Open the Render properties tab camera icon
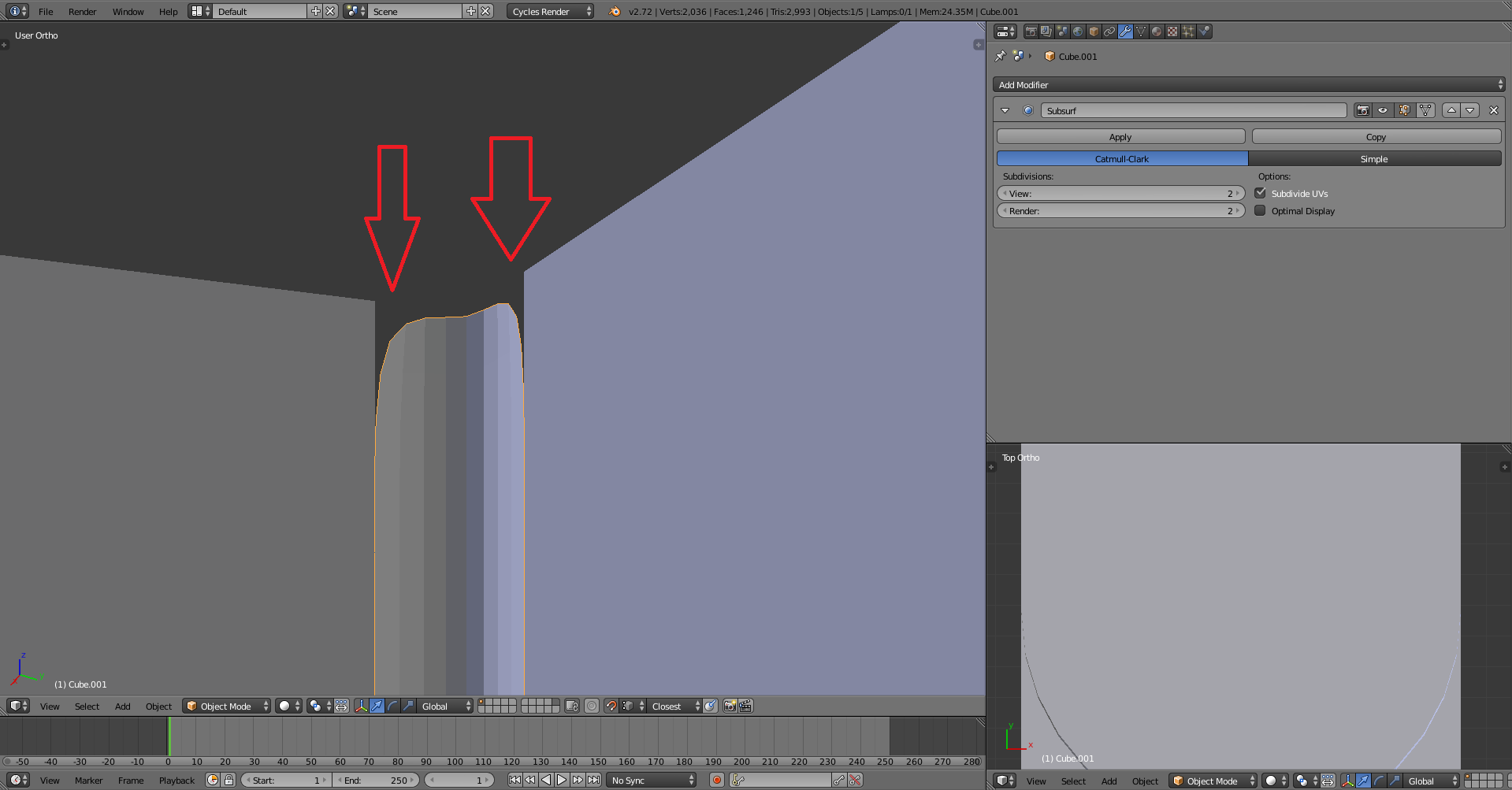The height and width of the screenshot is (790, 1512). tap(1031, 32)
